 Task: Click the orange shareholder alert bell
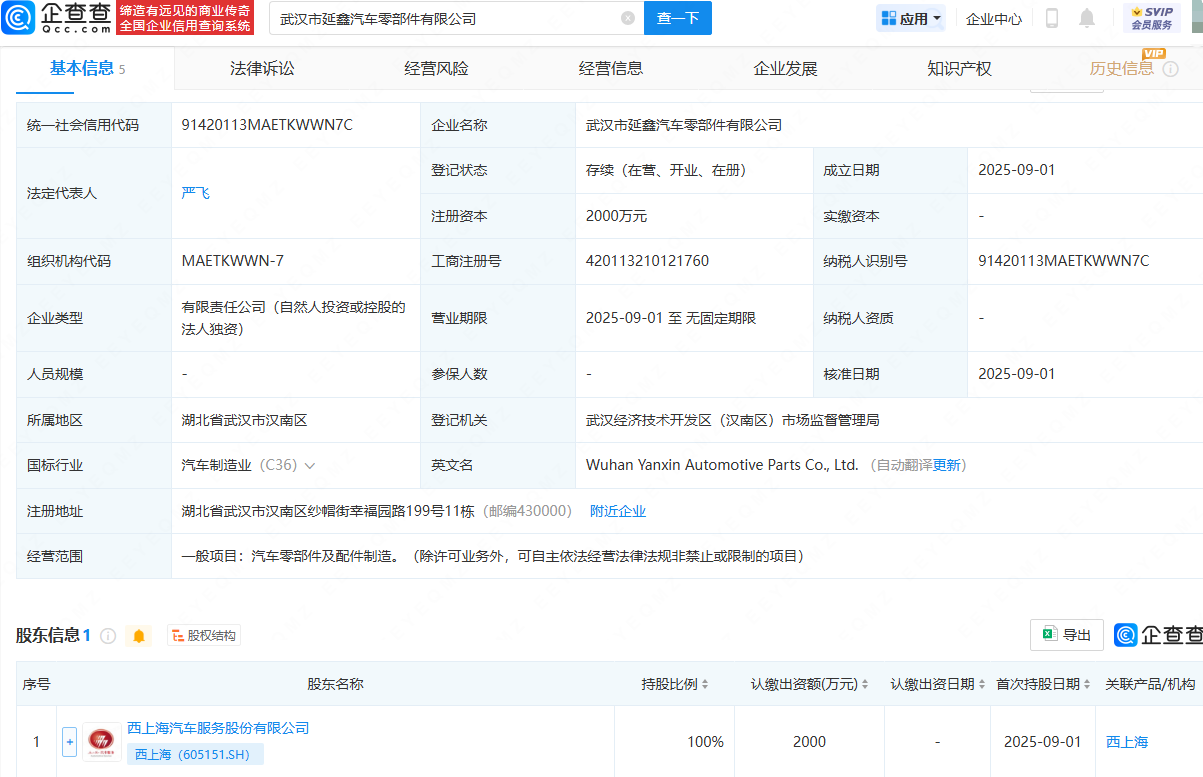pyautogui.click(x=139, y=636)
